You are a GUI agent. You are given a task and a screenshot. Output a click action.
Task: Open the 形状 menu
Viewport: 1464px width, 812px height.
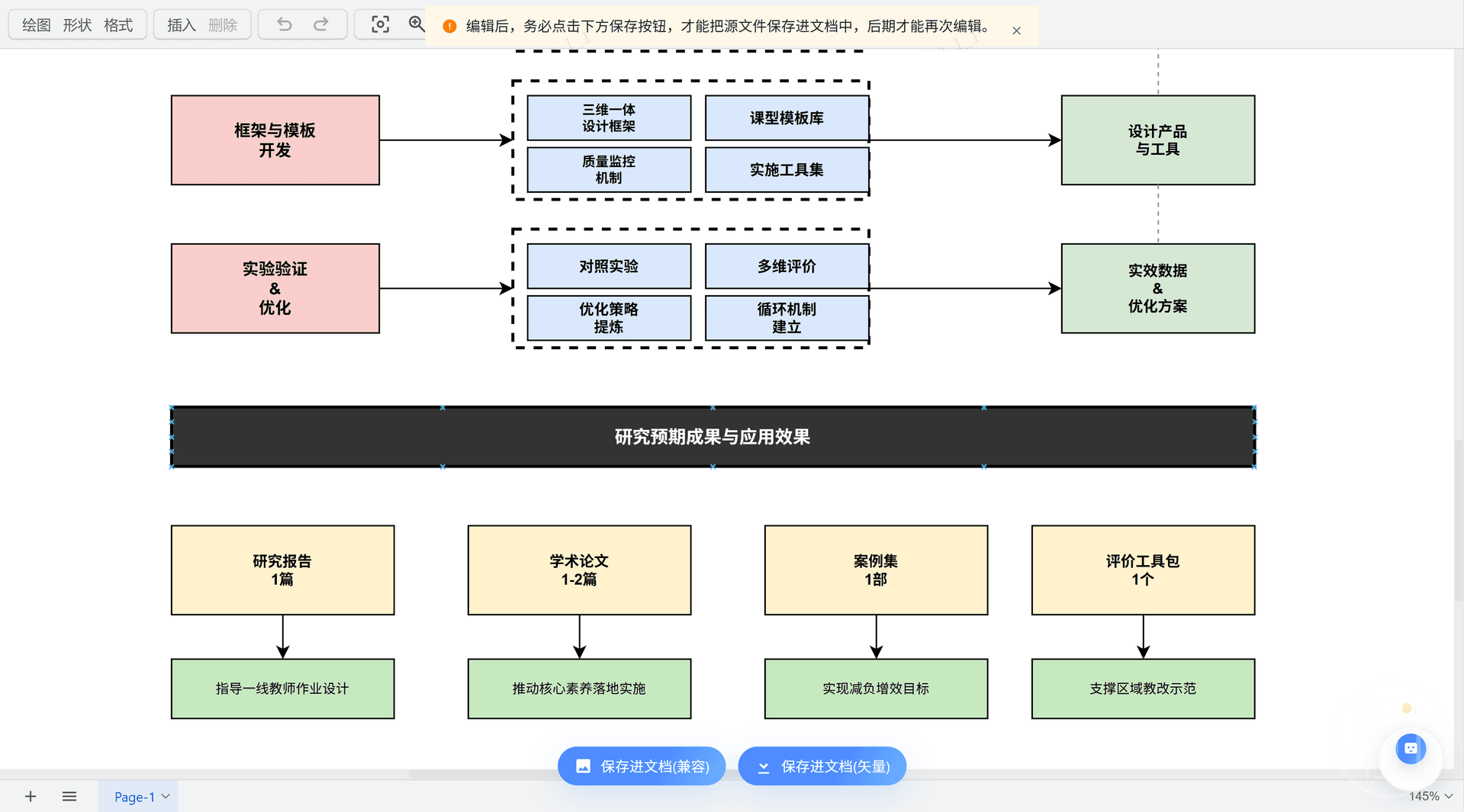77,25
